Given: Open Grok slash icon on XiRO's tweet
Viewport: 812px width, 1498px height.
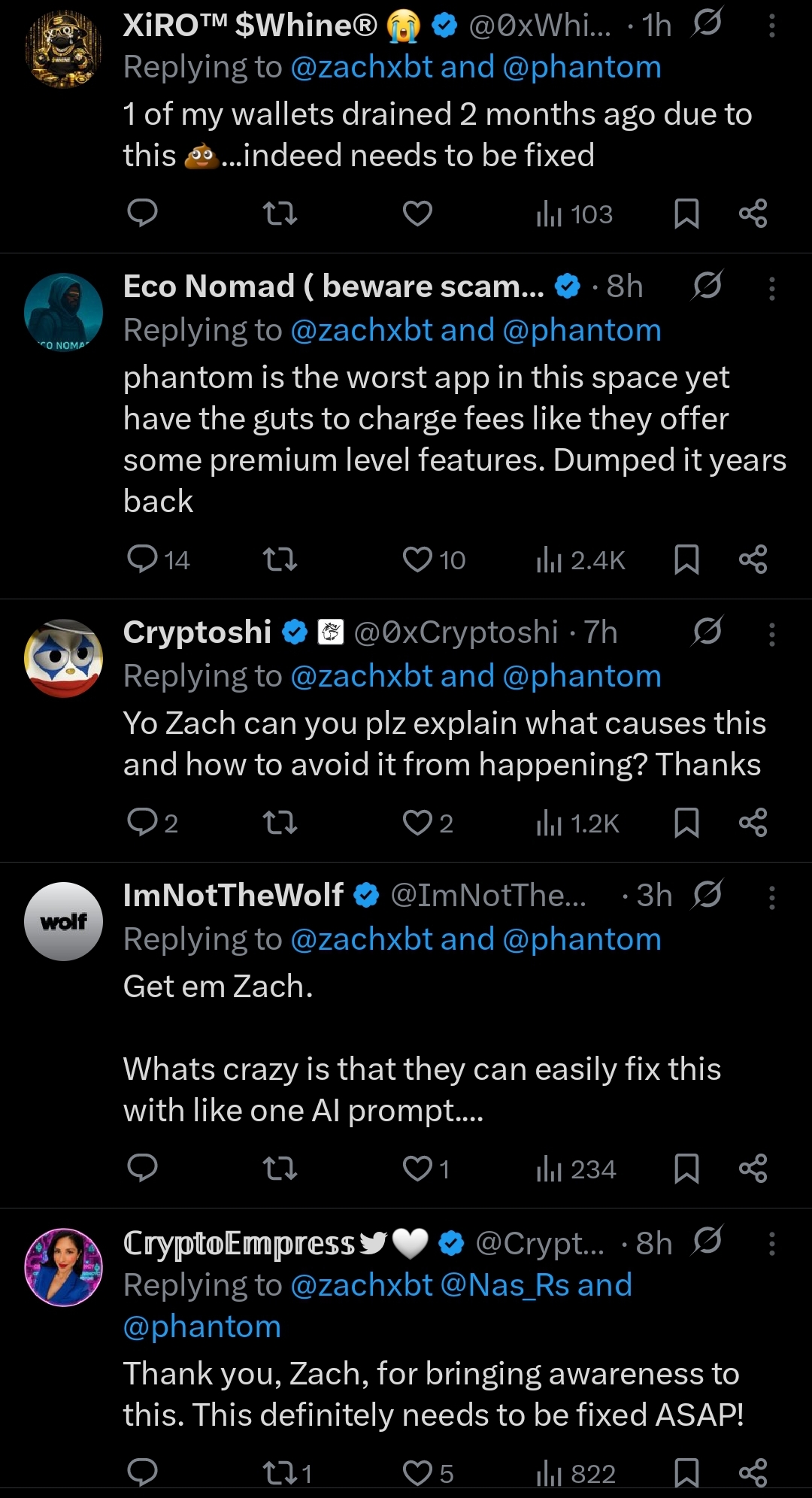Looking at the screenshot, I should coord(707,23).
